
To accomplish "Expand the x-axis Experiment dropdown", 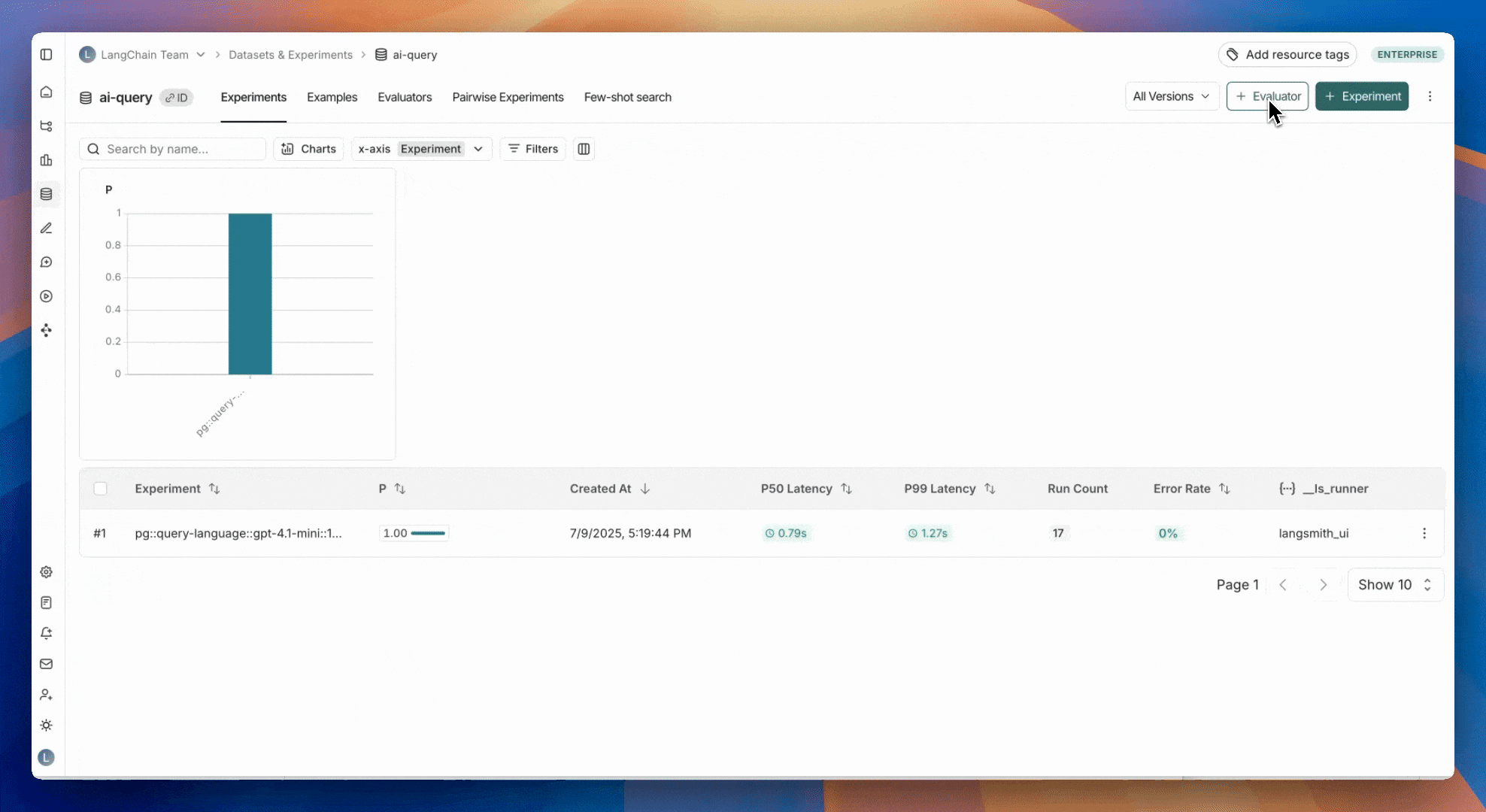I will tap(421, 149).
